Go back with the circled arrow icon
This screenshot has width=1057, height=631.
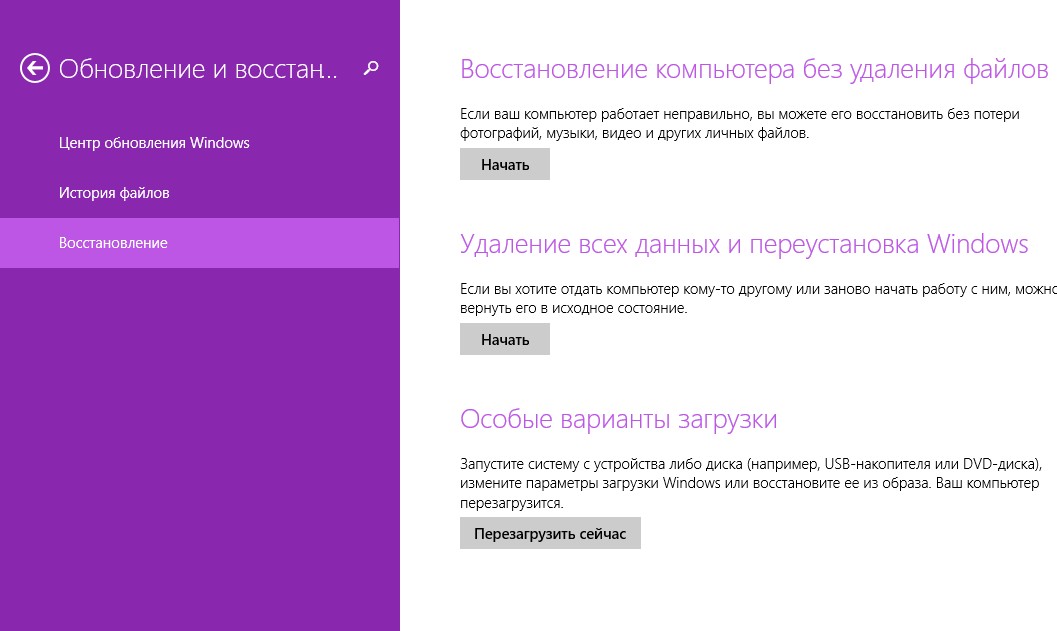coord(34,68)
